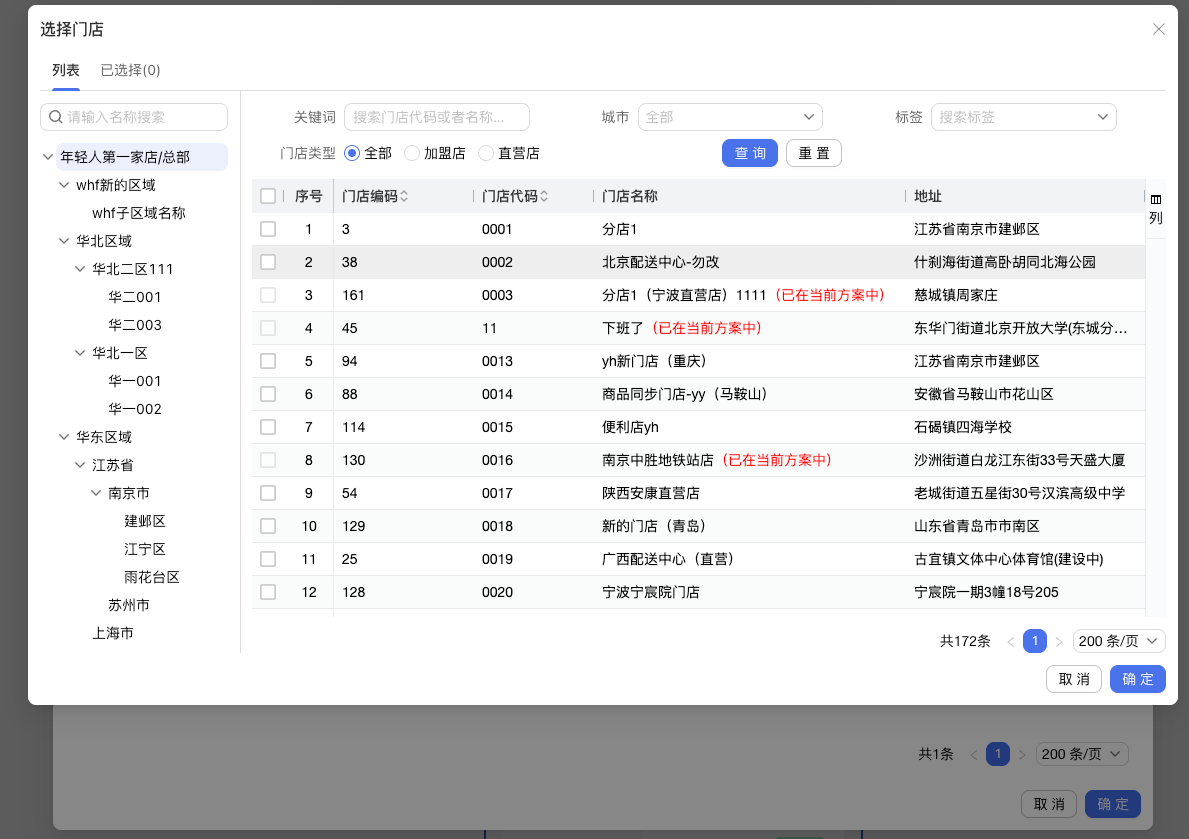The width and height of the screenshot is (1189, 839).
Task: Collapse the 华北二区111 node
Action: pyautogui.click(x=80, y=269)
